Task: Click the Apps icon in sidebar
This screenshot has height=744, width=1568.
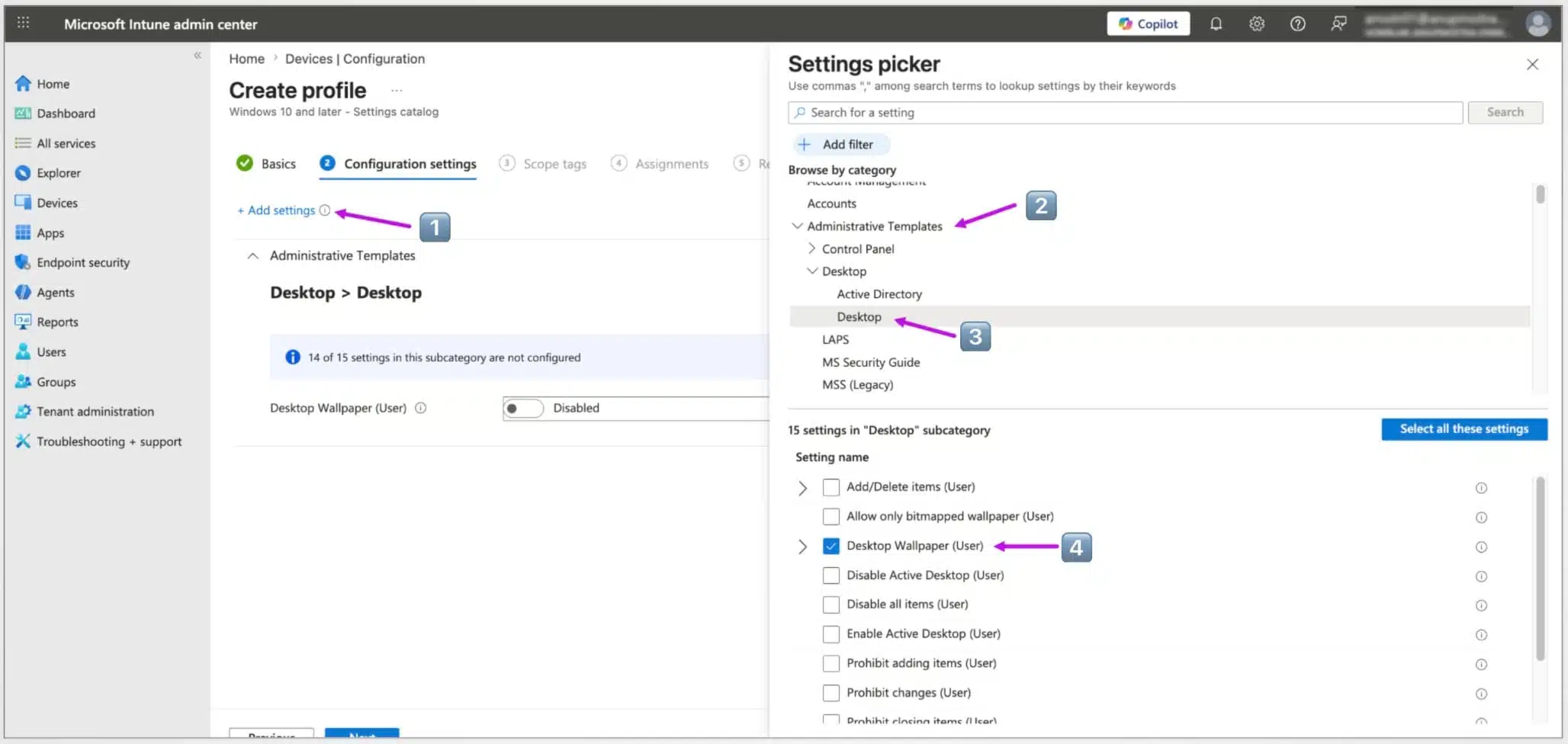Action: click(x=23, y=232)
